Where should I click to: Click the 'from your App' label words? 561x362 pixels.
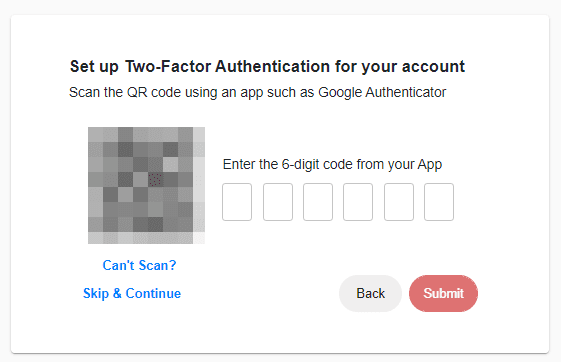pos(399,165)
